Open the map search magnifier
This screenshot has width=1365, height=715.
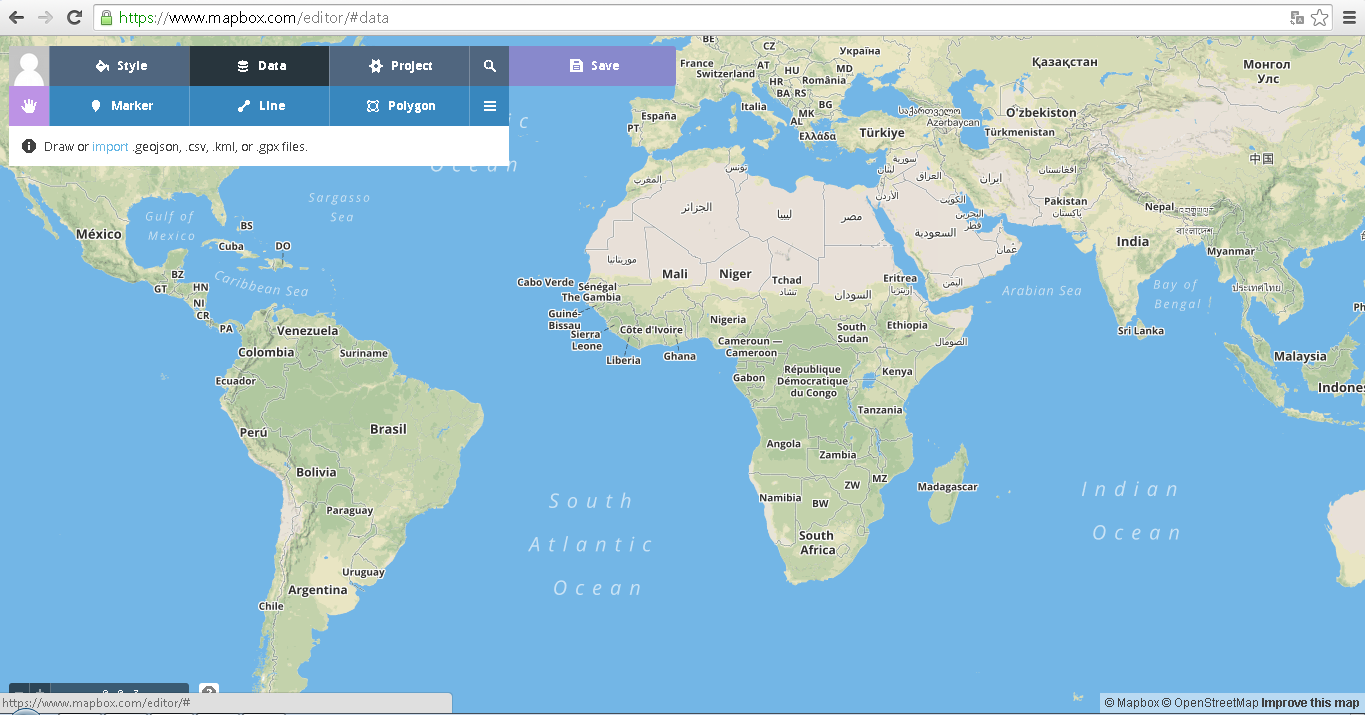coord(489,66)
